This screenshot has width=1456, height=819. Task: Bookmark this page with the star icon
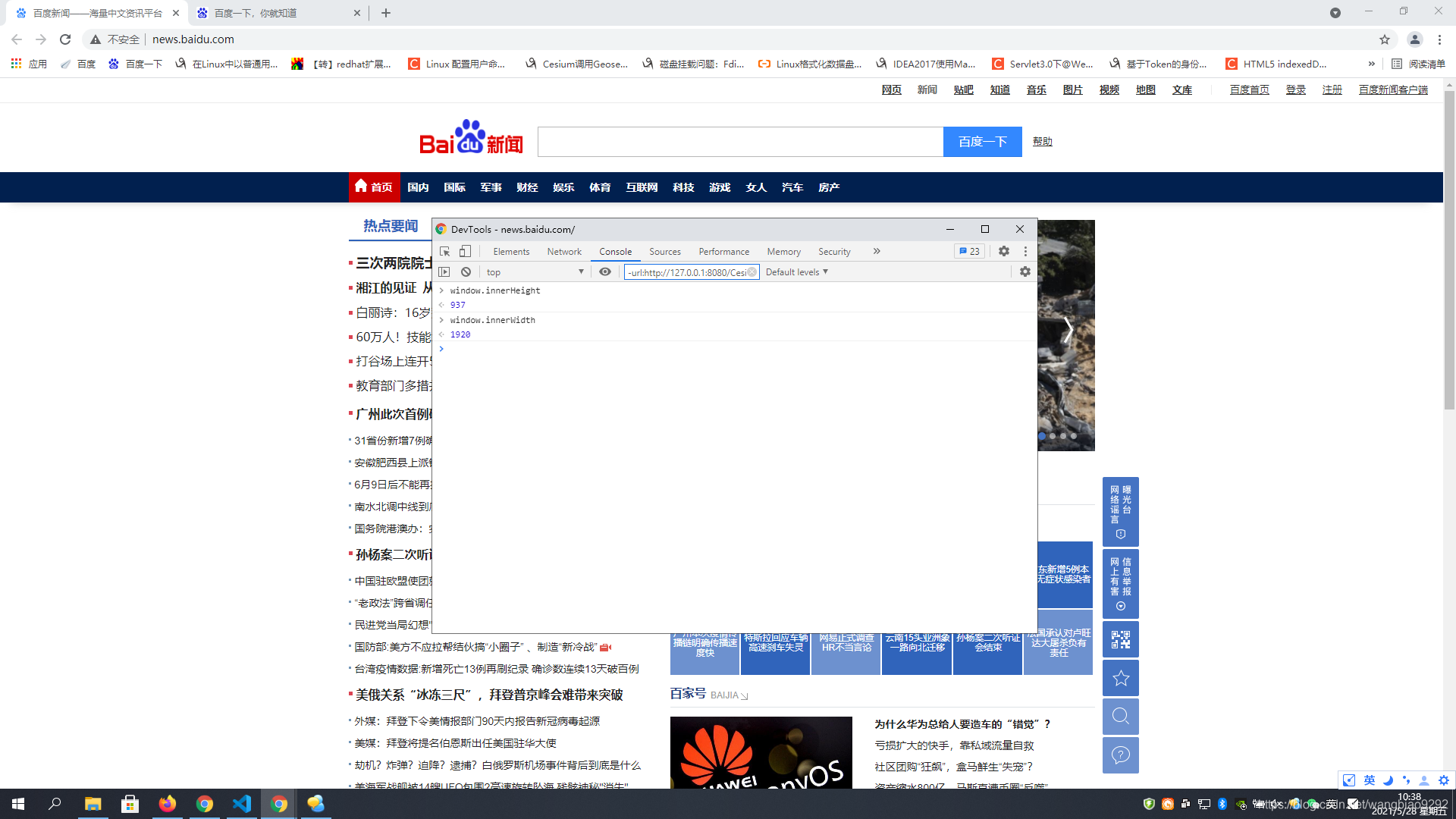tap(1385, 39)
